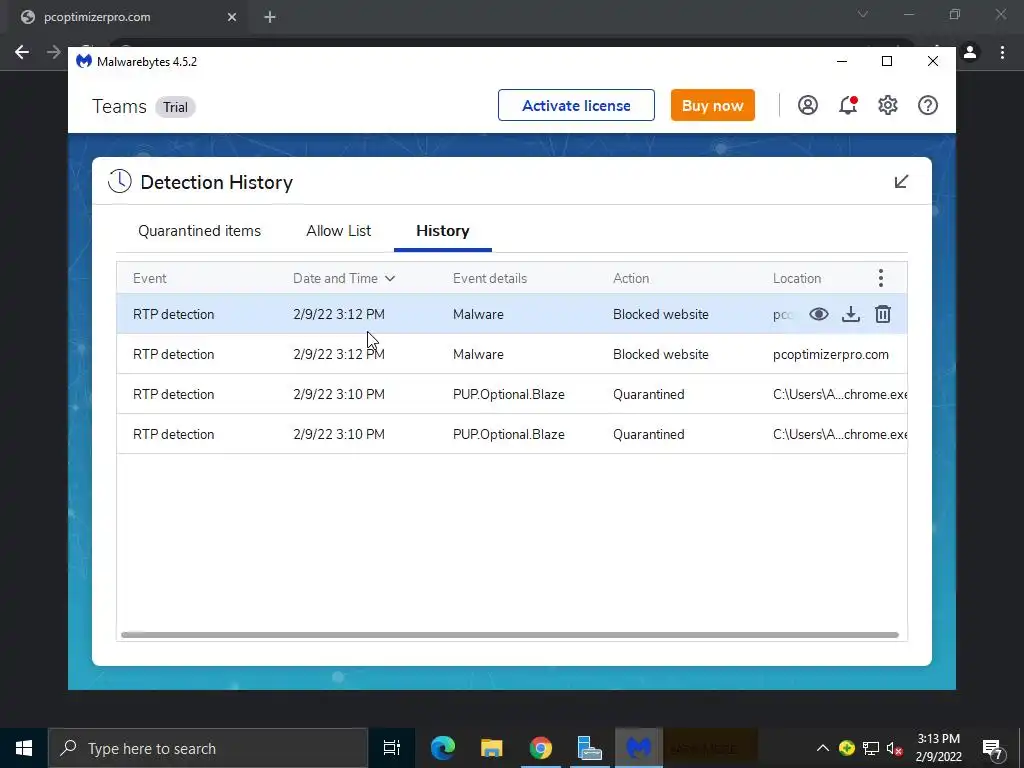Select the last row's Quarantined action cell

tap(648, 434)
